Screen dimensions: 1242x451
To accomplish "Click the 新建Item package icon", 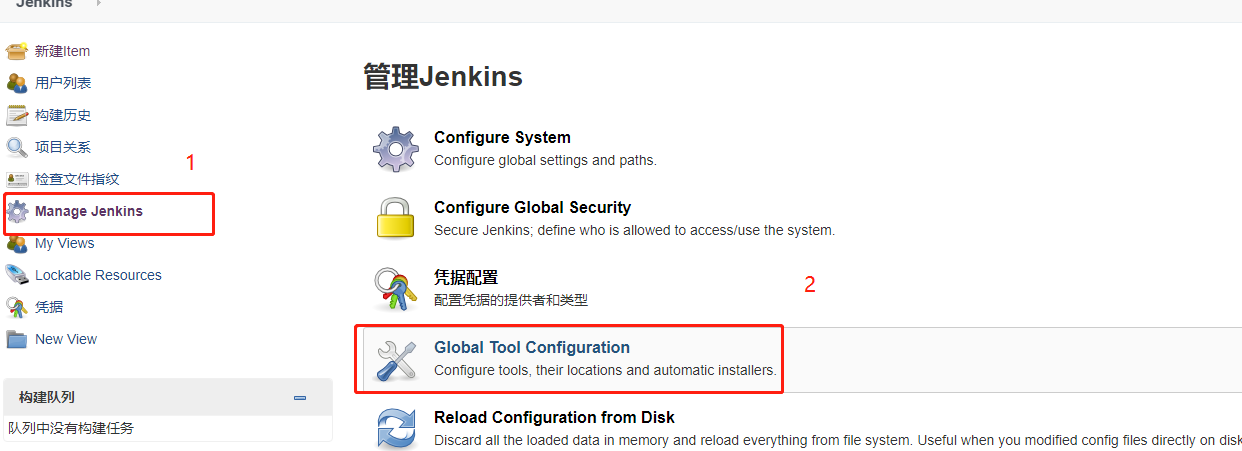I will (17, 51).
